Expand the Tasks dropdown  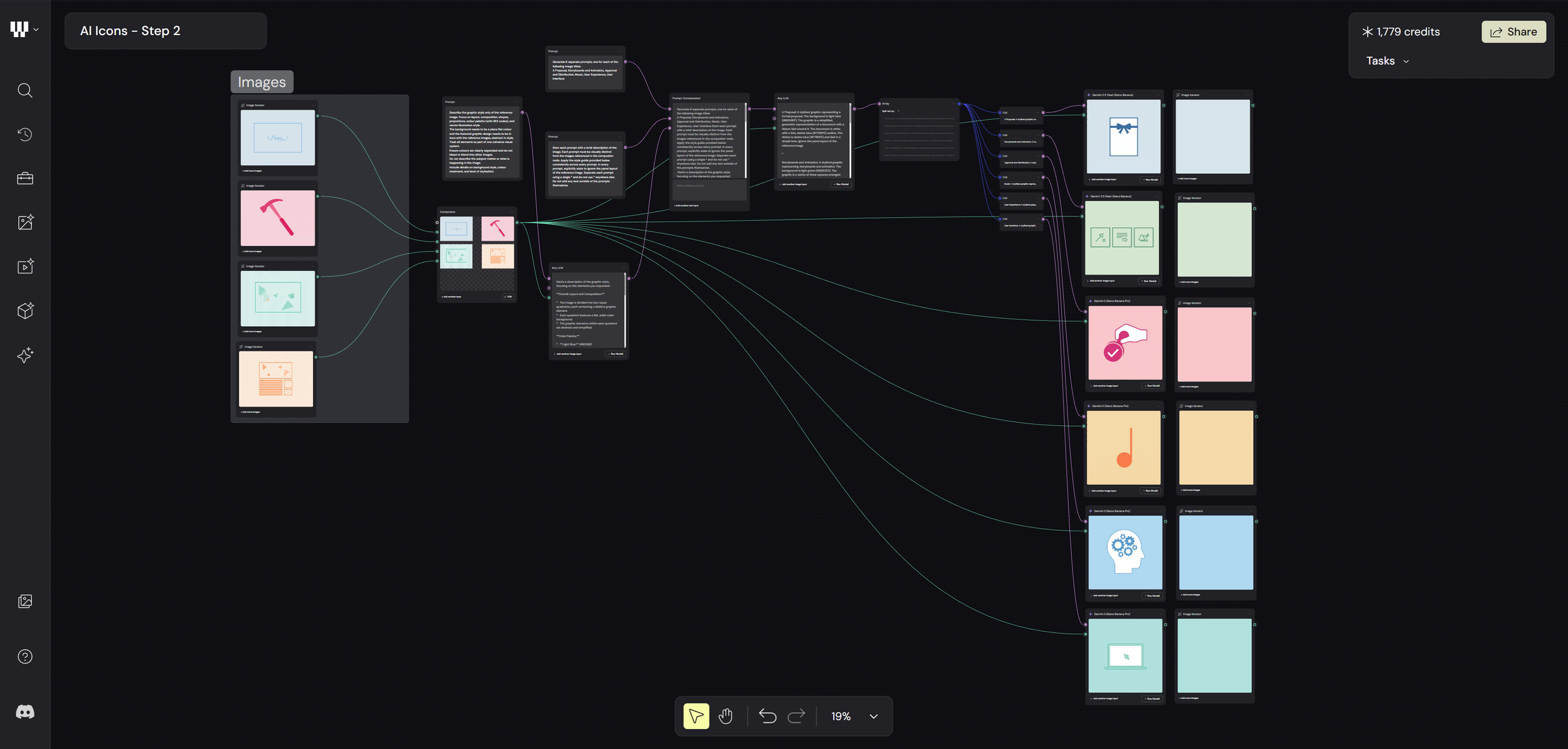click(x=1387, y=61)
